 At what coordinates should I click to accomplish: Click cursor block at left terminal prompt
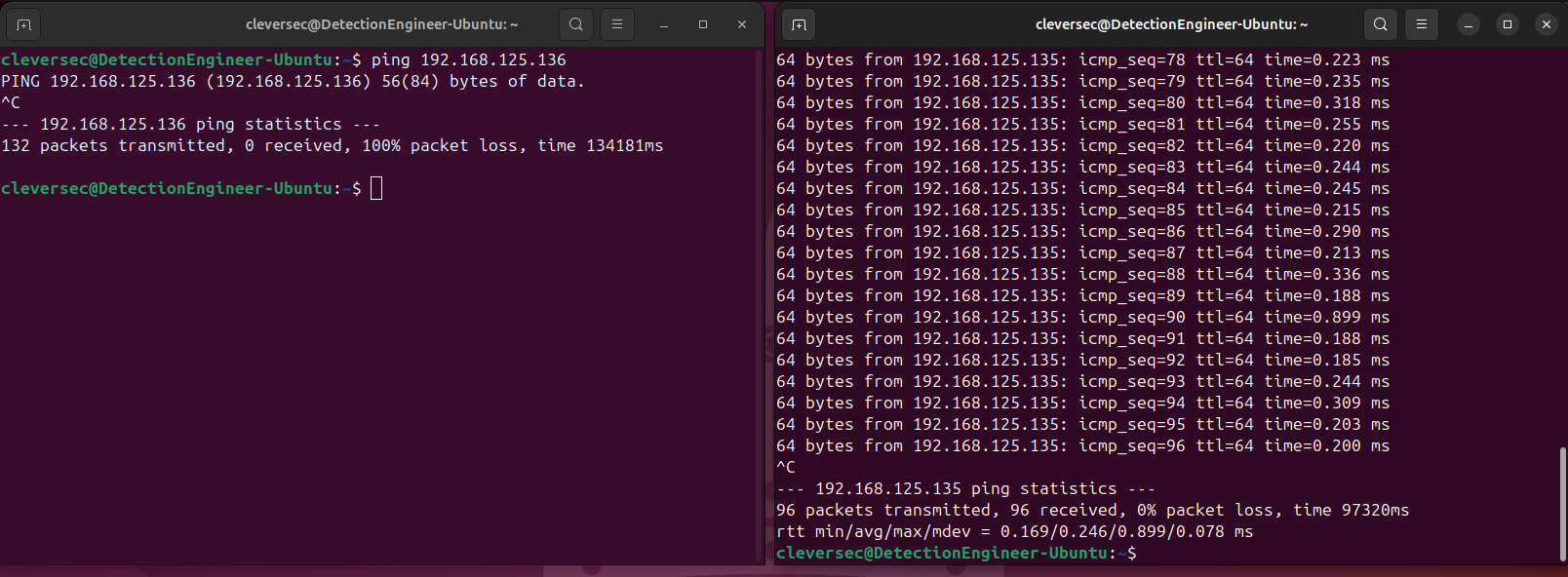[376, 188]
